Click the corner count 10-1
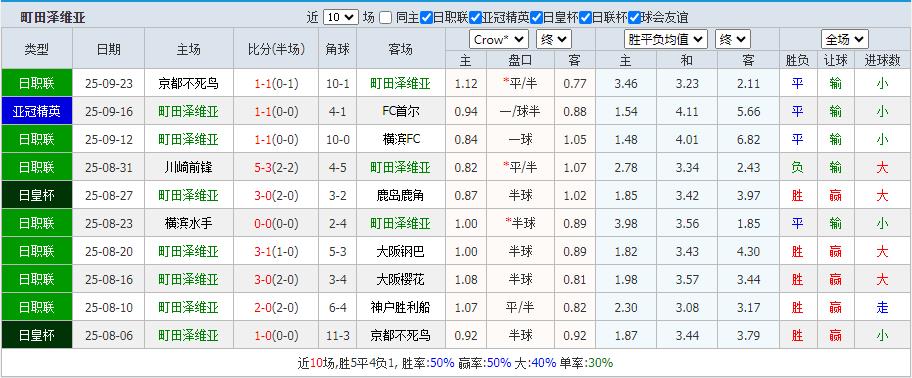Viewport: 912px width, 378px height. point(337,83)
